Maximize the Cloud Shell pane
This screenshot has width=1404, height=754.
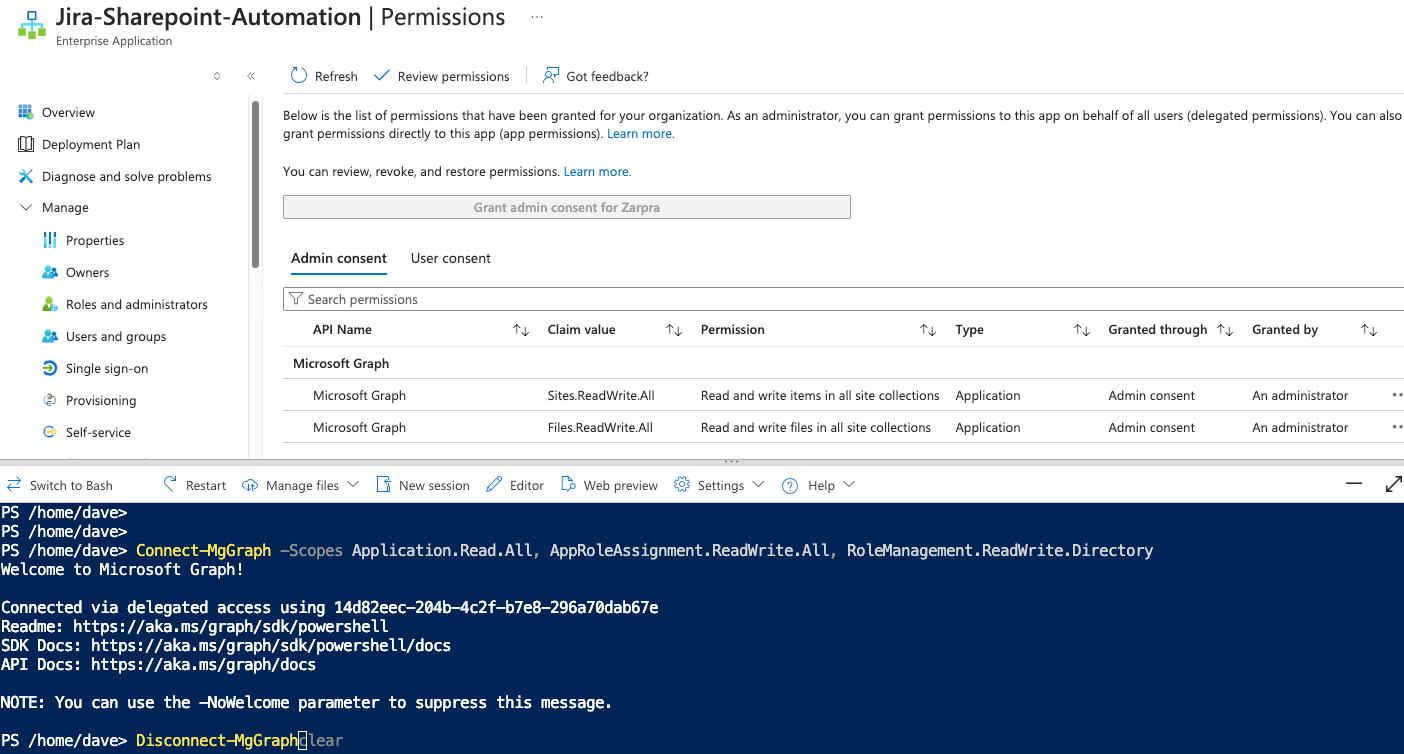tap(1393, 484)
